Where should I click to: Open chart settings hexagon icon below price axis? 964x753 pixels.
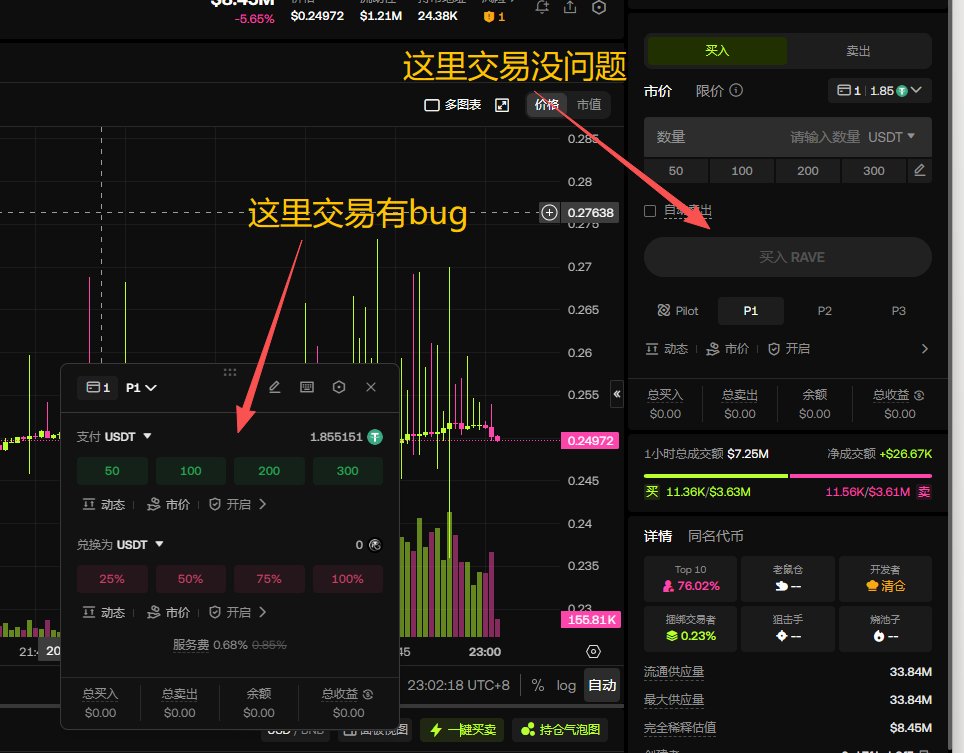[593, 651]
